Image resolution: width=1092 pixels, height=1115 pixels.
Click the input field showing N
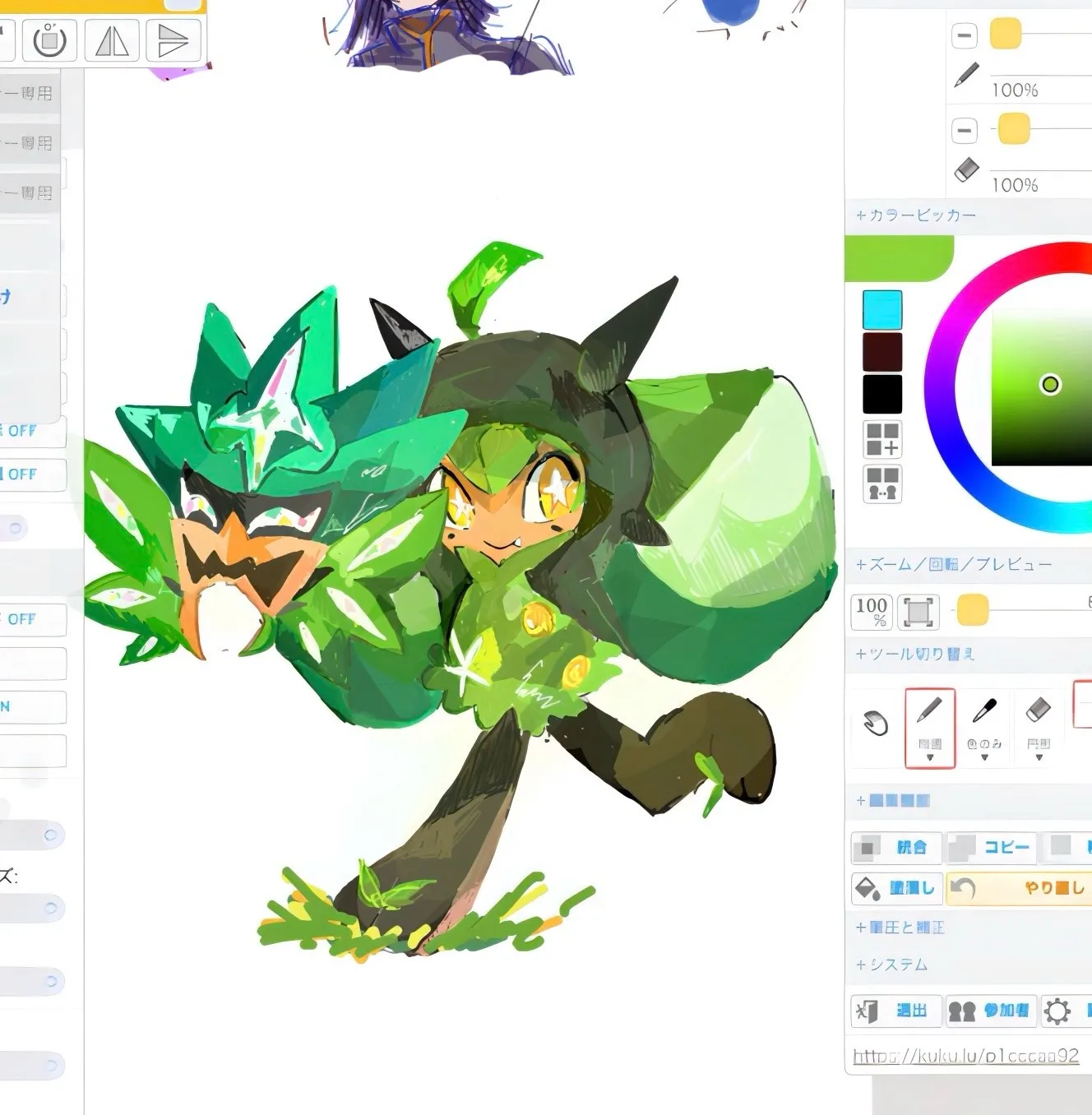pyautogui.click(x=31, y=706)
